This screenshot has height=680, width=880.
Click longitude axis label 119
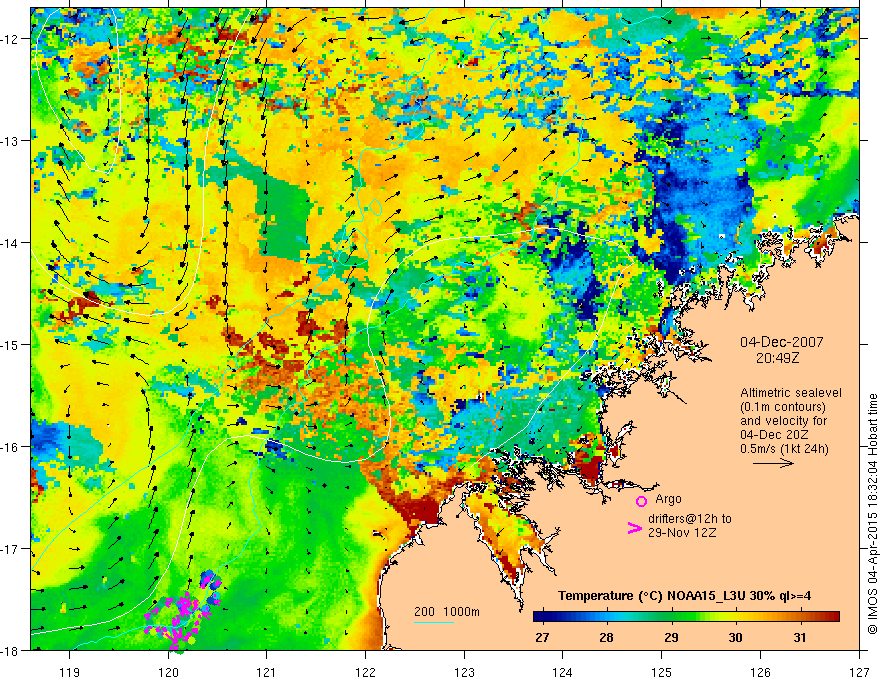[70, 672]
